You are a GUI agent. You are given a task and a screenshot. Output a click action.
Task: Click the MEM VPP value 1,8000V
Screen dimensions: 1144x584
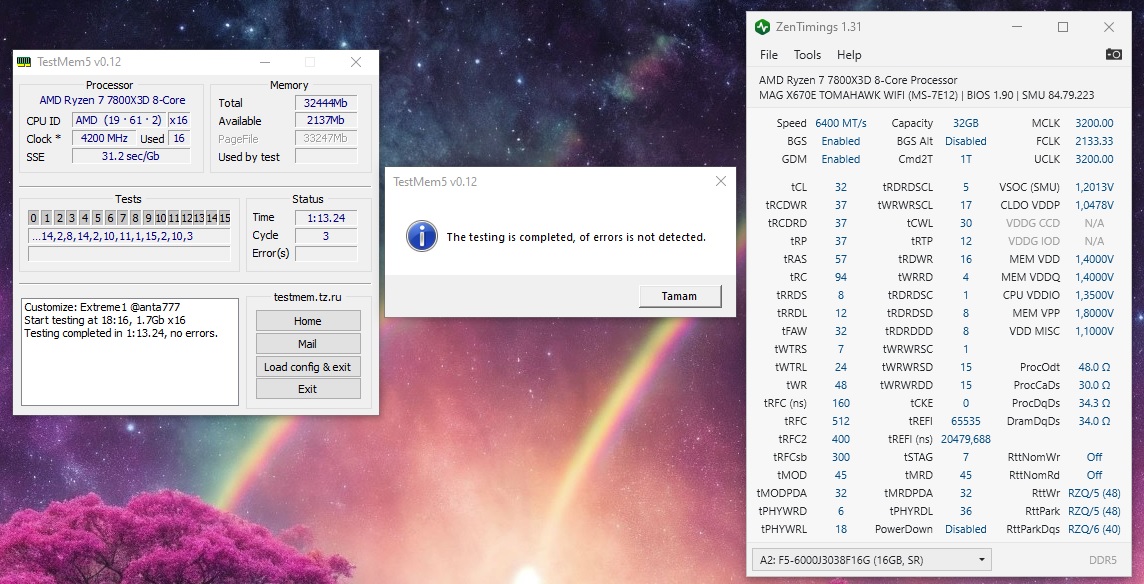1094,313
